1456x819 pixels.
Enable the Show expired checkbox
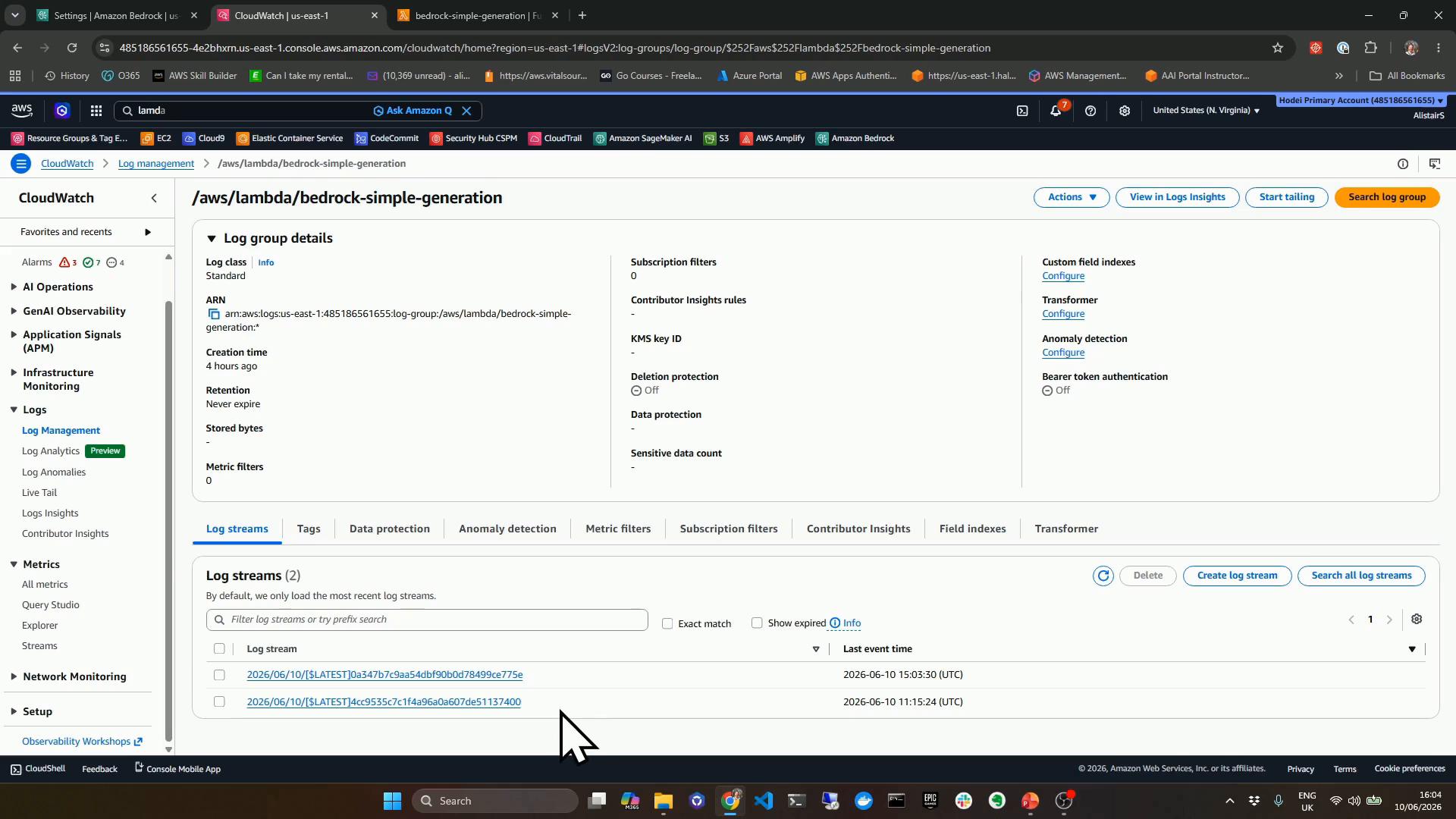pos(757,623)
